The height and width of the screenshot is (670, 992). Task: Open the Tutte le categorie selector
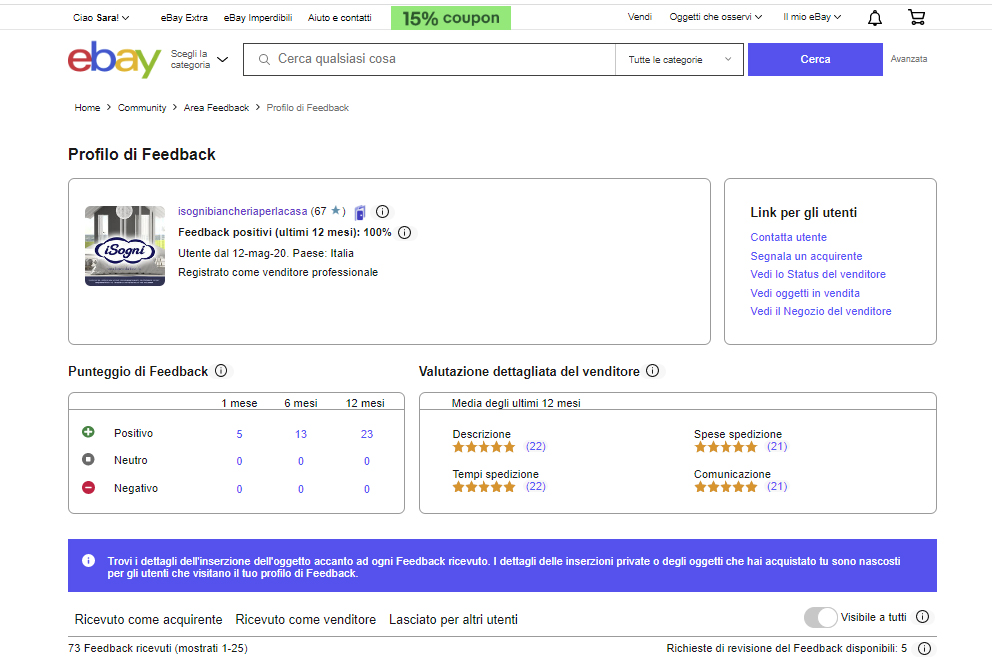tap(679, 59)
